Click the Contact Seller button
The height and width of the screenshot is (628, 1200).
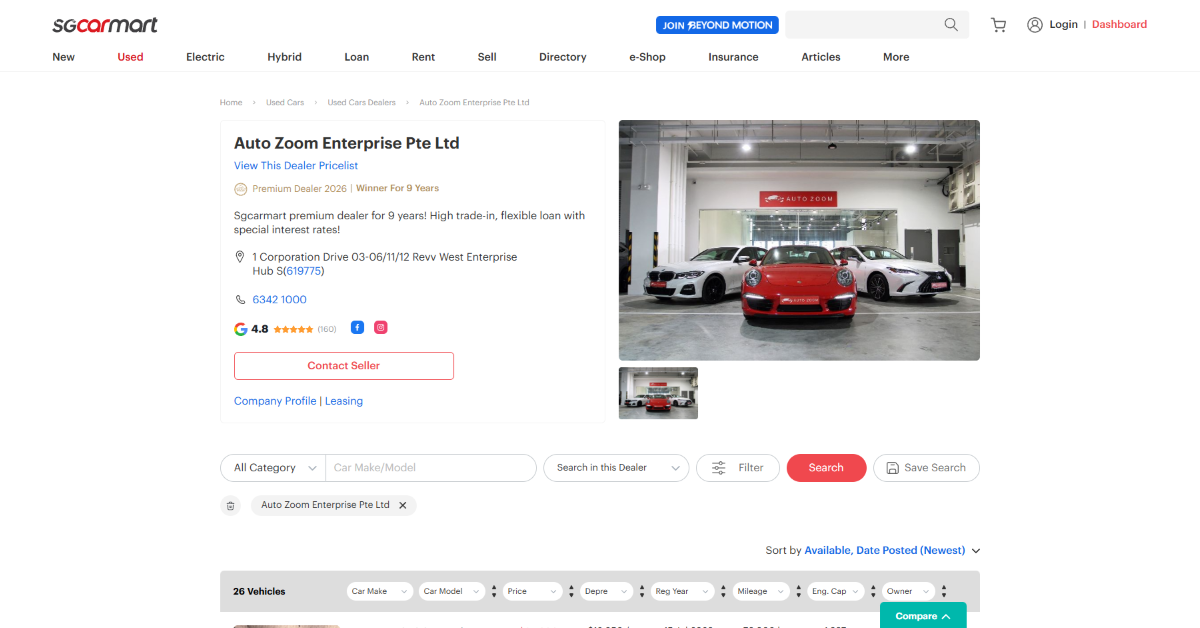344,366
